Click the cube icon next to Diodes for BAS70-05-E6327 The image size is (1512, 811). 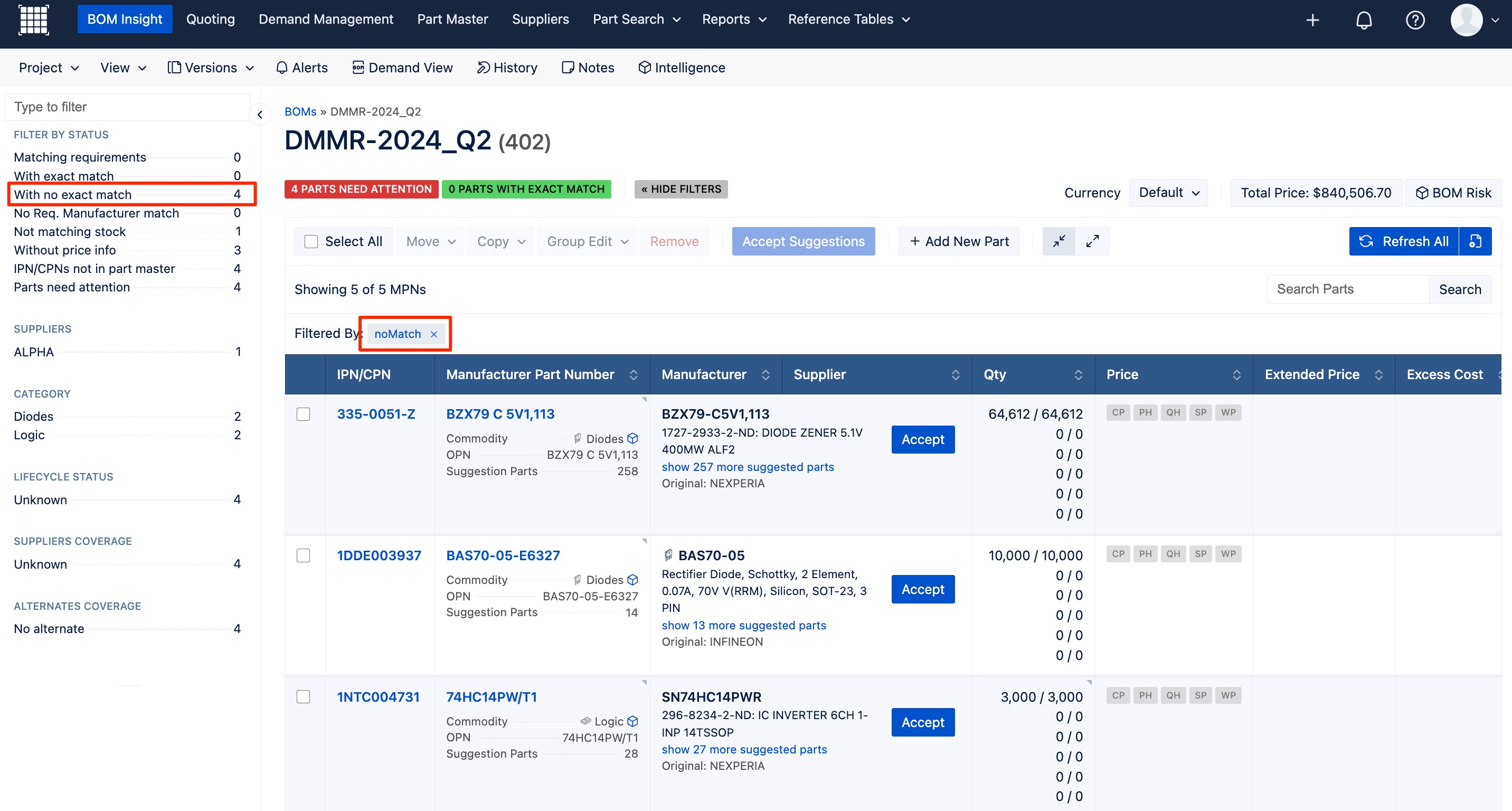click(x=632, y=580)
